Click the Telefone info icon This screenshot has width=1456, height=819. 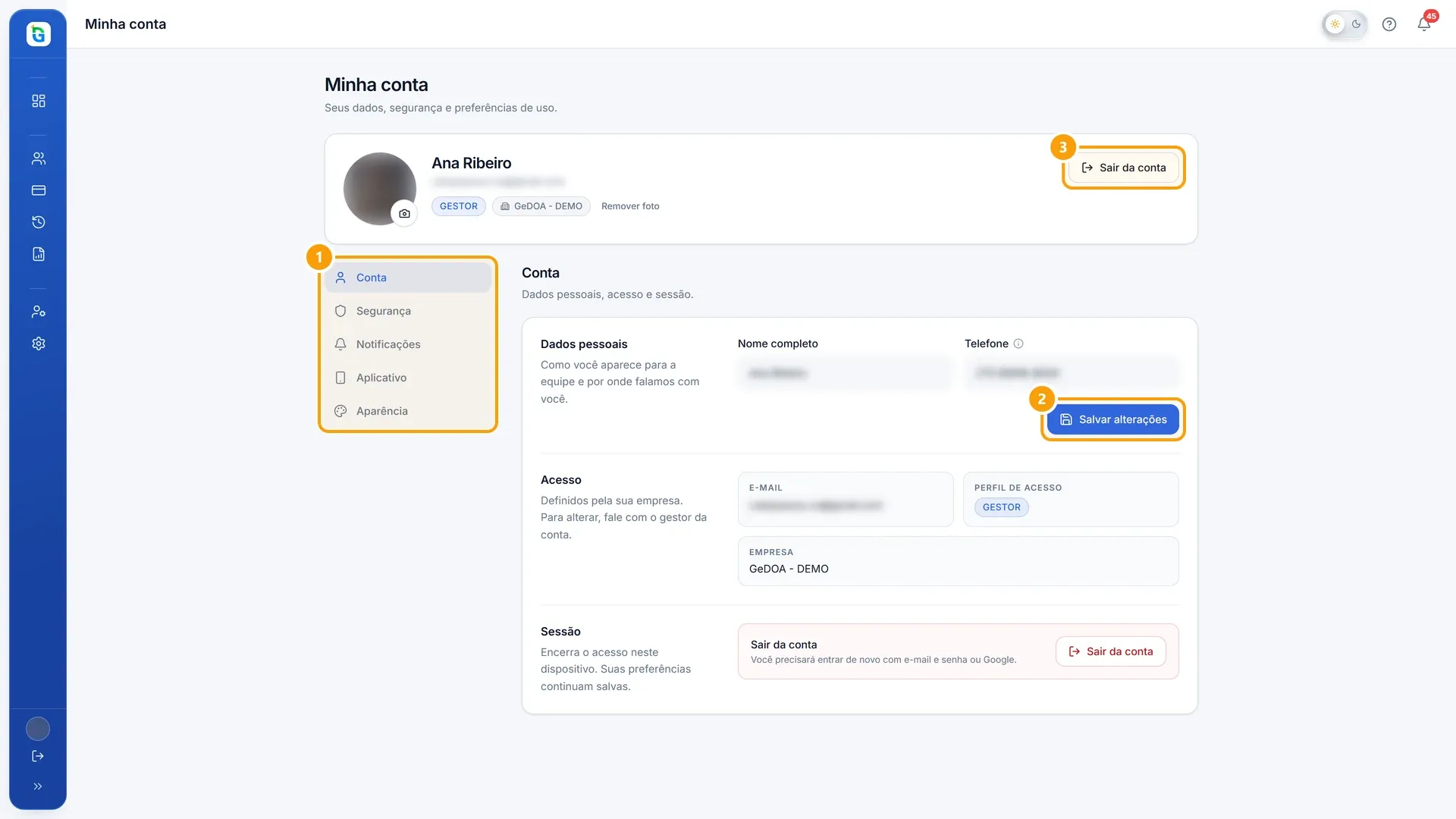click(1018, 344)
